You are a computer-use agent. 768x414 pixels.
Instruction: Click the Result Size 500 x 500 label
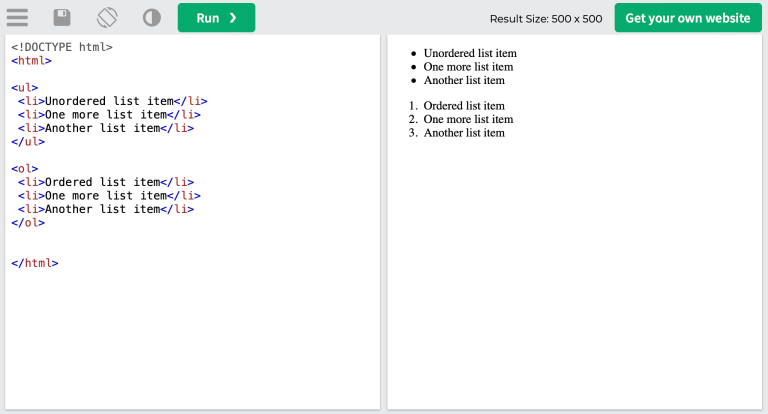545,19
